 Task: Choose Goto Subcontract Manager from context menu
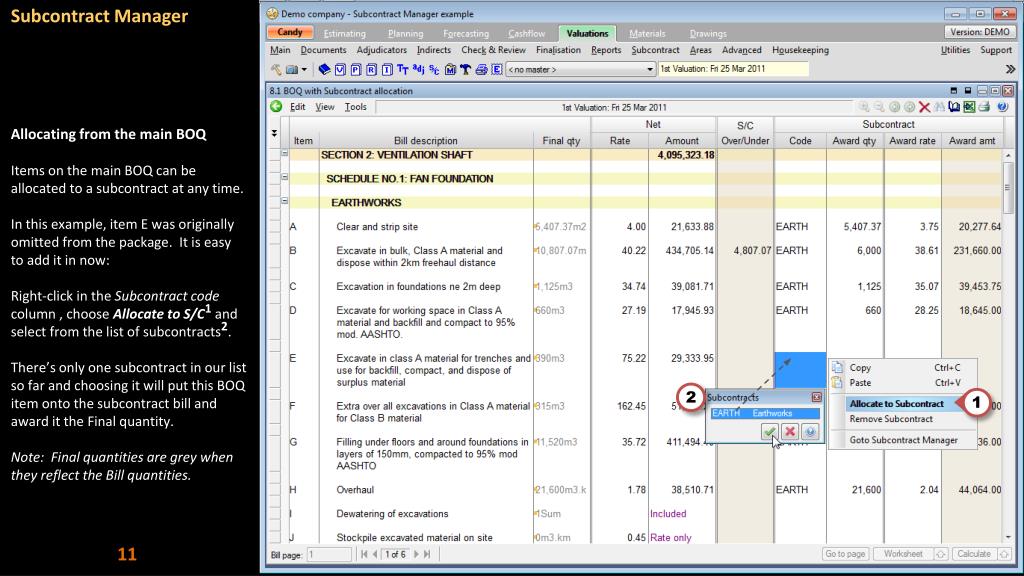(x=903, y=440)
